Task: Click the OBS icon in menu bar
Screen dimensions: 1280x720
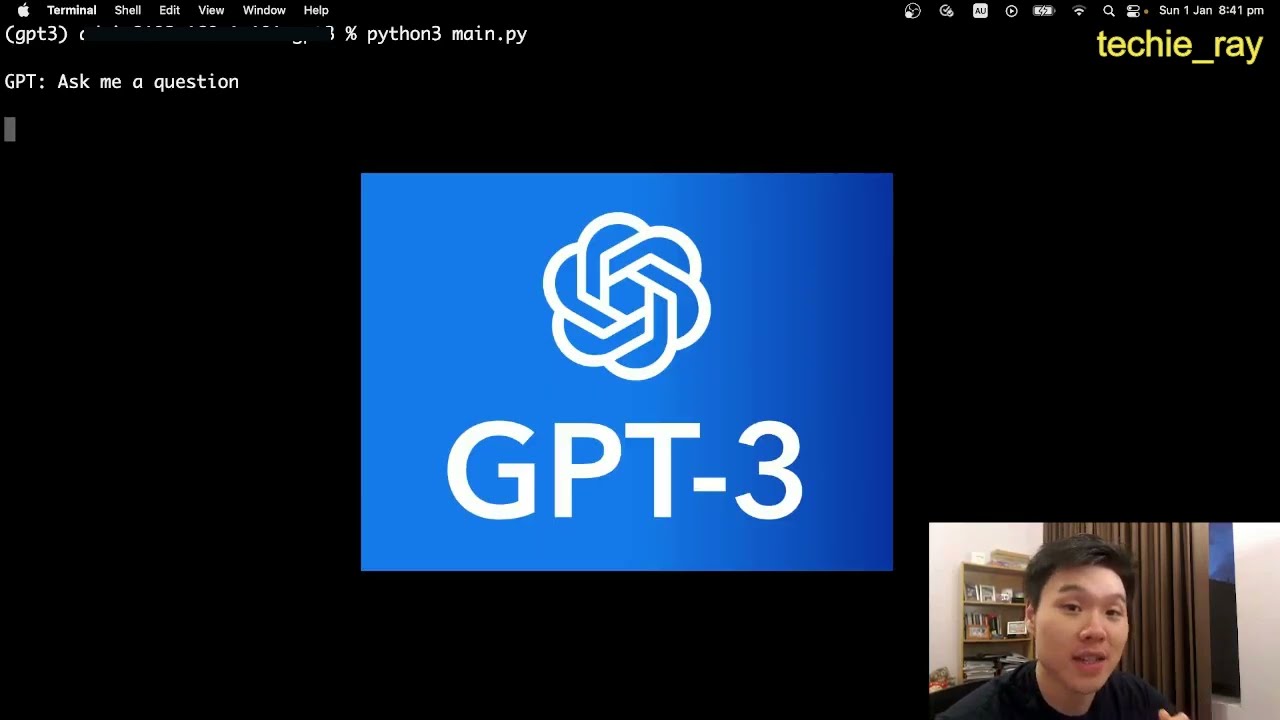Action: (x=912, y=11)
